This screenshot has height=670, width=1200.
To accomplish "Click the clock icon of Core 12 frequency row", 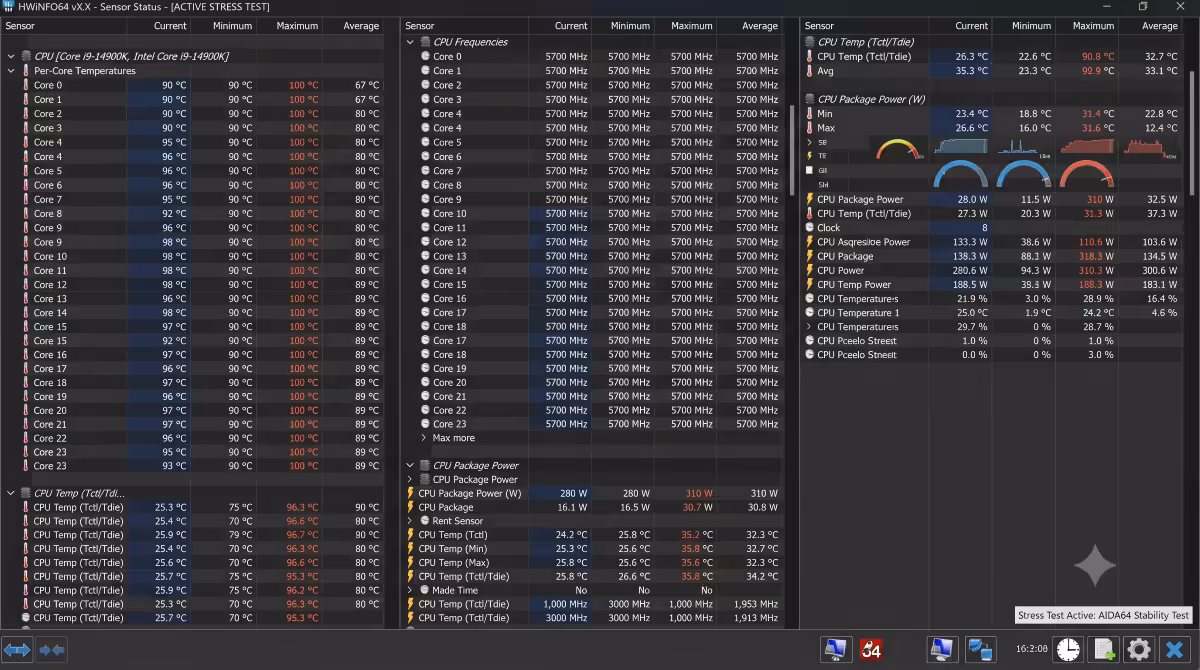I will click(425, 242).
